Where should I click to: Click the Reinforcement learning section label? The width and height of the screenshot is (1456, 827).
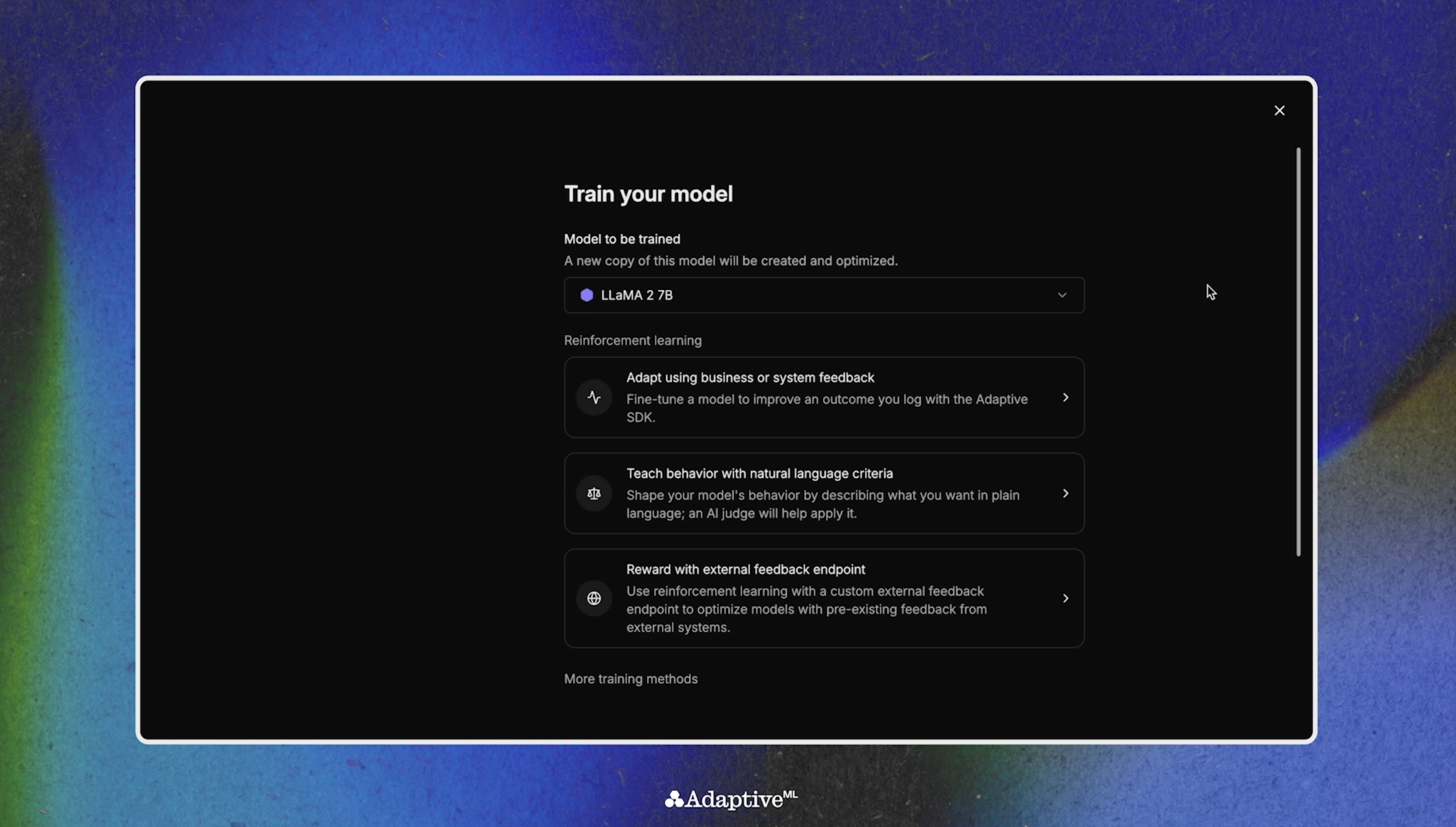coord(632,340)
